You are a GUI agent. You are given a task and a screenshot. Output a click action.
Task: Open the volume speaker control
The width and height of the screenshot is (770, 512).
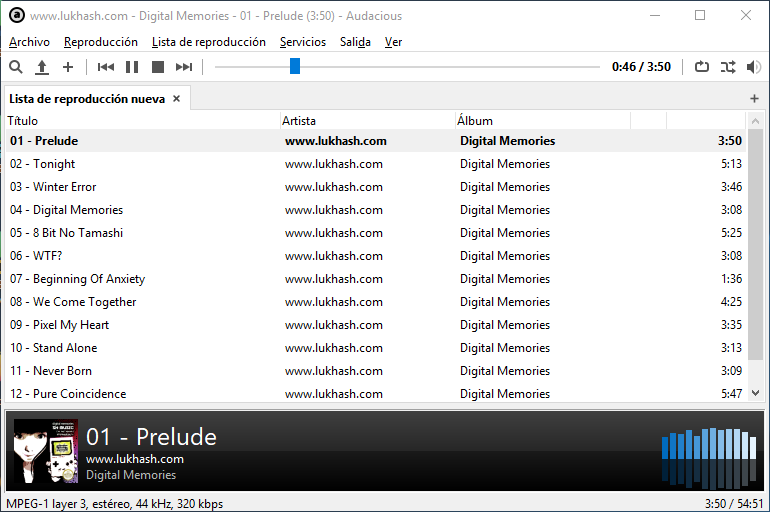(x=753, y=67)
